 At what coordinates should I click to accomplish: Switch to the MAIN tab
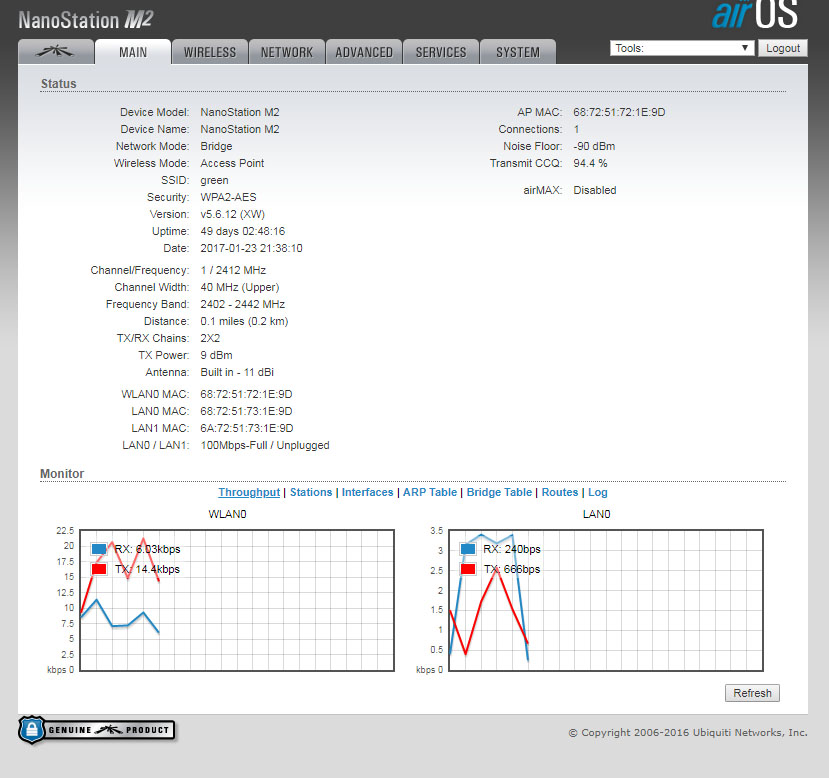tap(133, 52)
